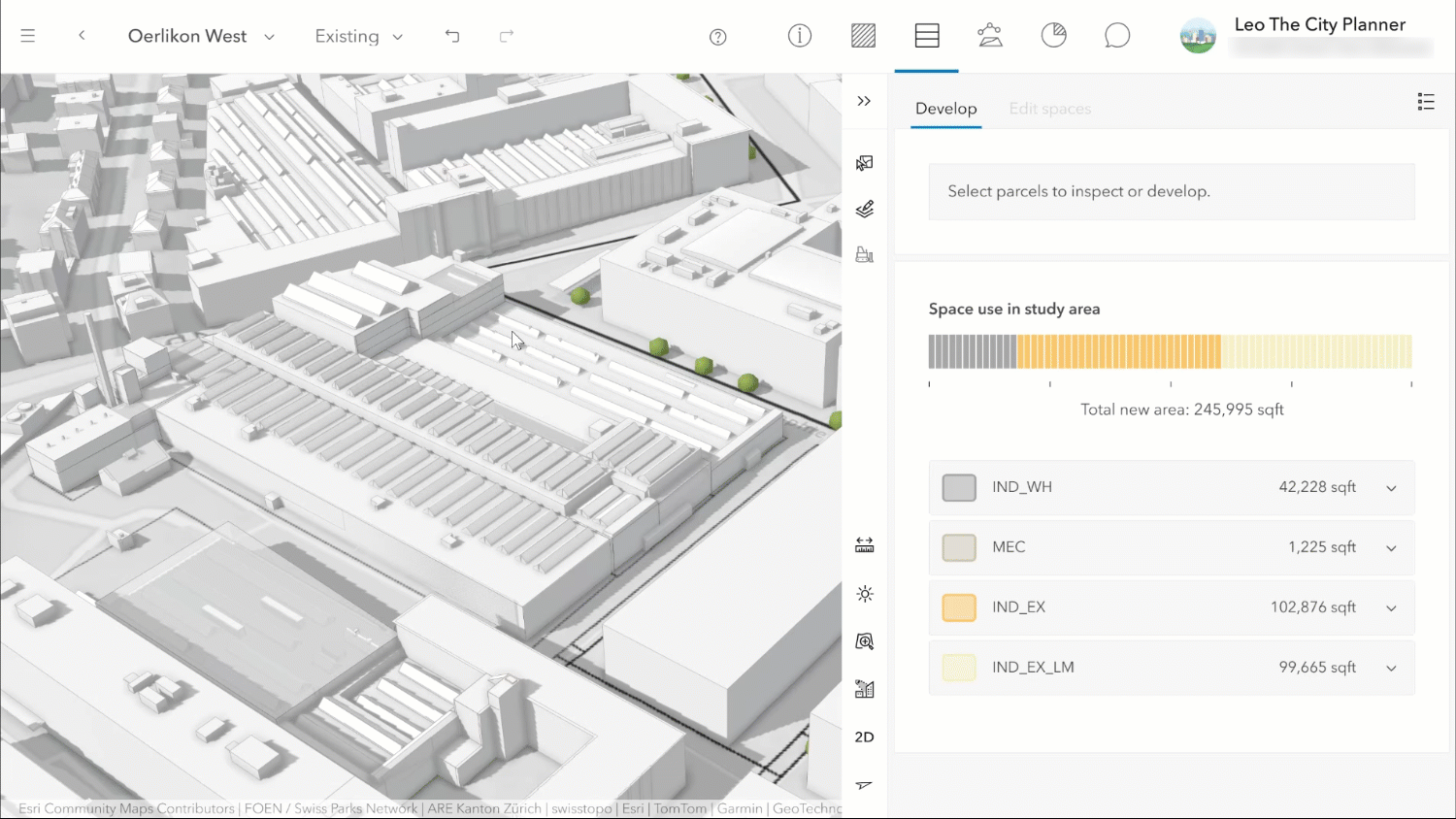Collapse the side panel using the double-arrow icon
The width and height of the screenshot is (1456, 819).
864,101
